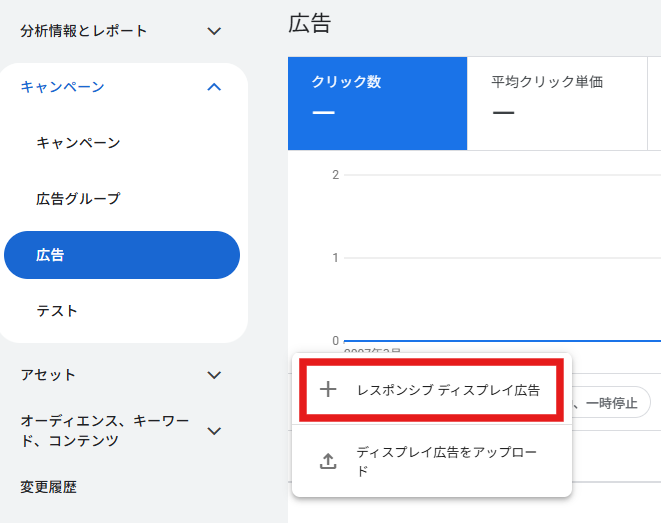Viewport: 661px width, 523px height.
Task: Open 変更履歴 in the sidebar
Action: [x=48, y=487]
